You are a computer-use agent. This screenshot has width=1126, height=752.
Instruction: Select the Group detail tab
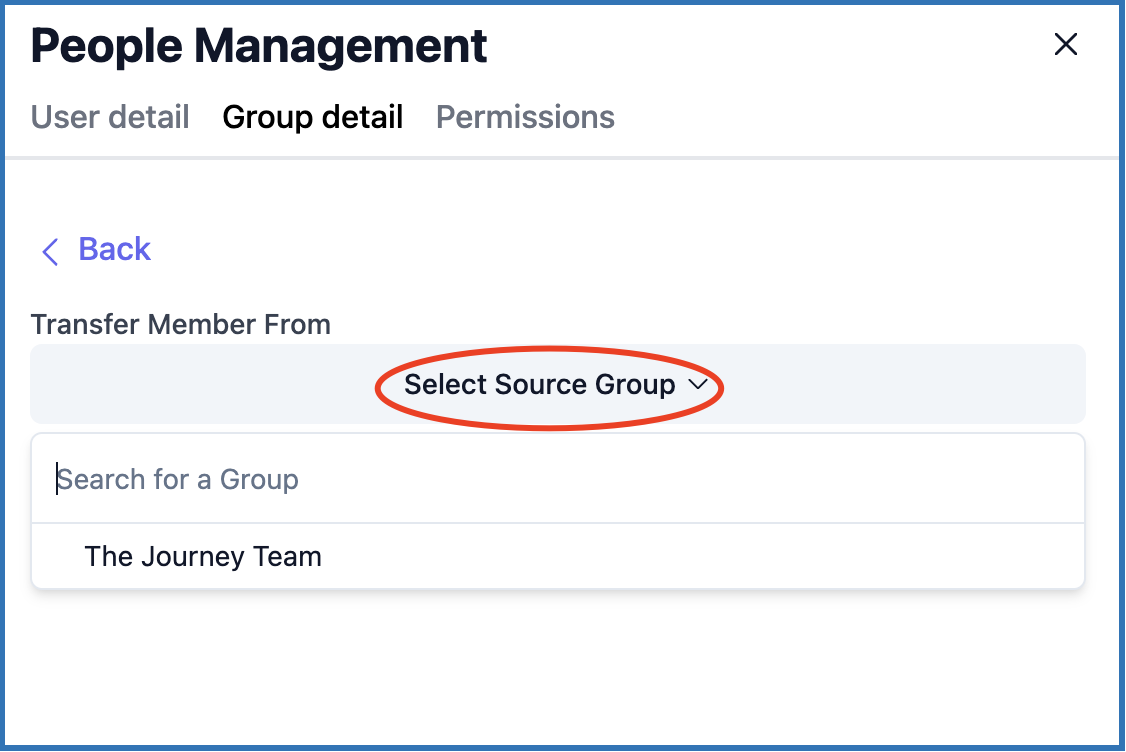tap(312, 117)
